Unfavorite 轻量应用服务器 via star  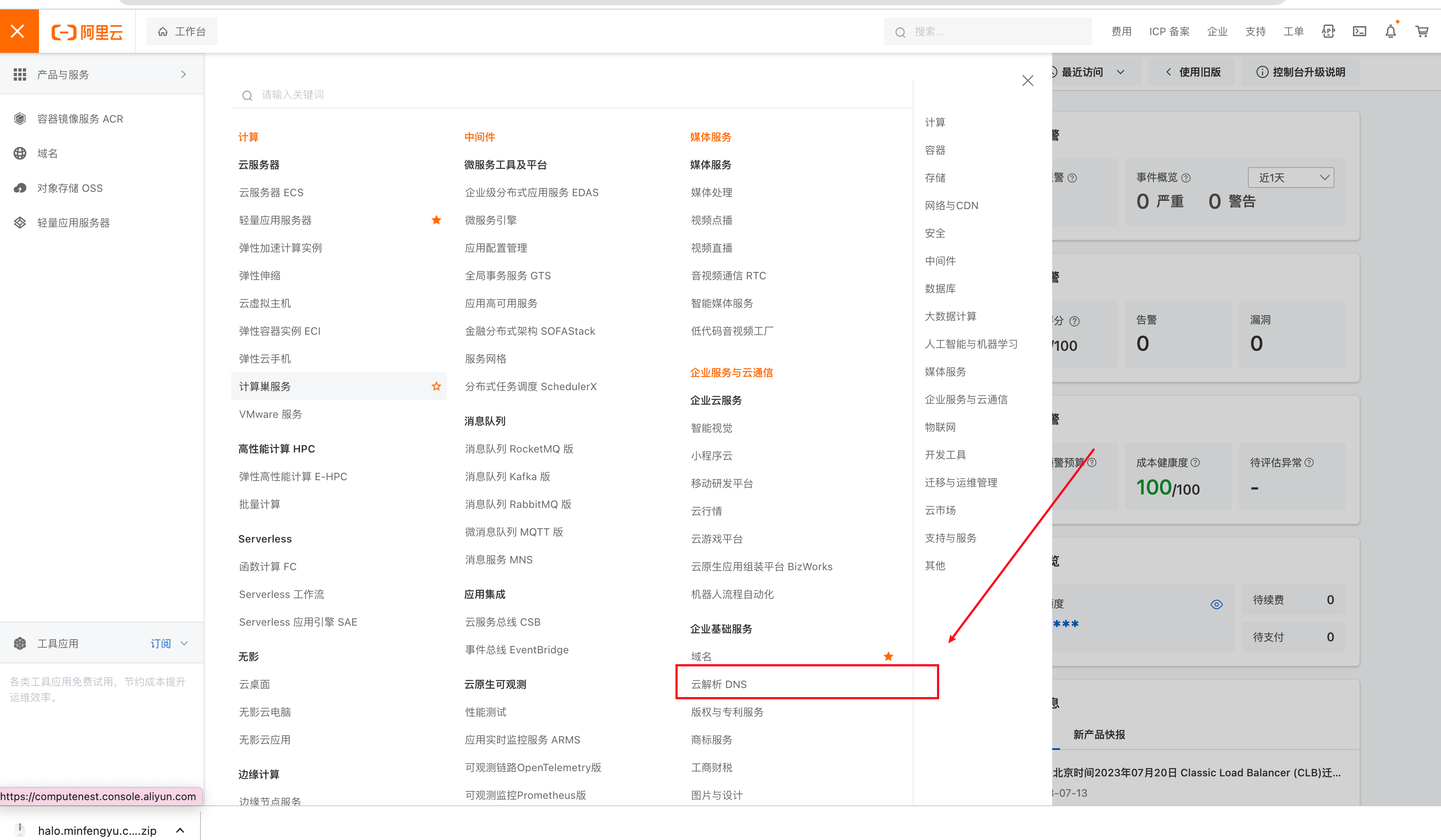click(436, 220)
